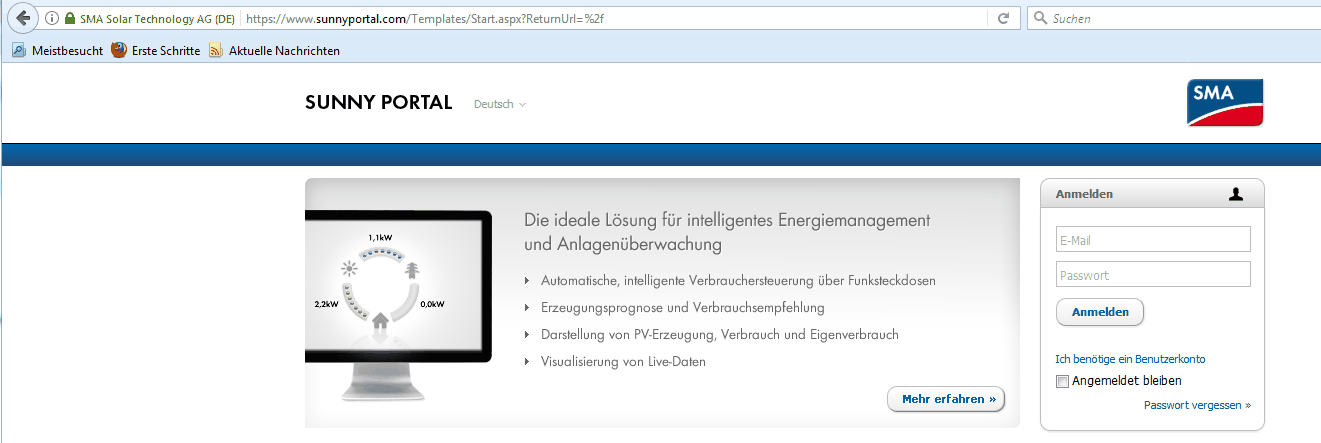Open Erste Schritte Firefox bookmark
Screen dimensions: 1321x443
click(x=156, y=50)
